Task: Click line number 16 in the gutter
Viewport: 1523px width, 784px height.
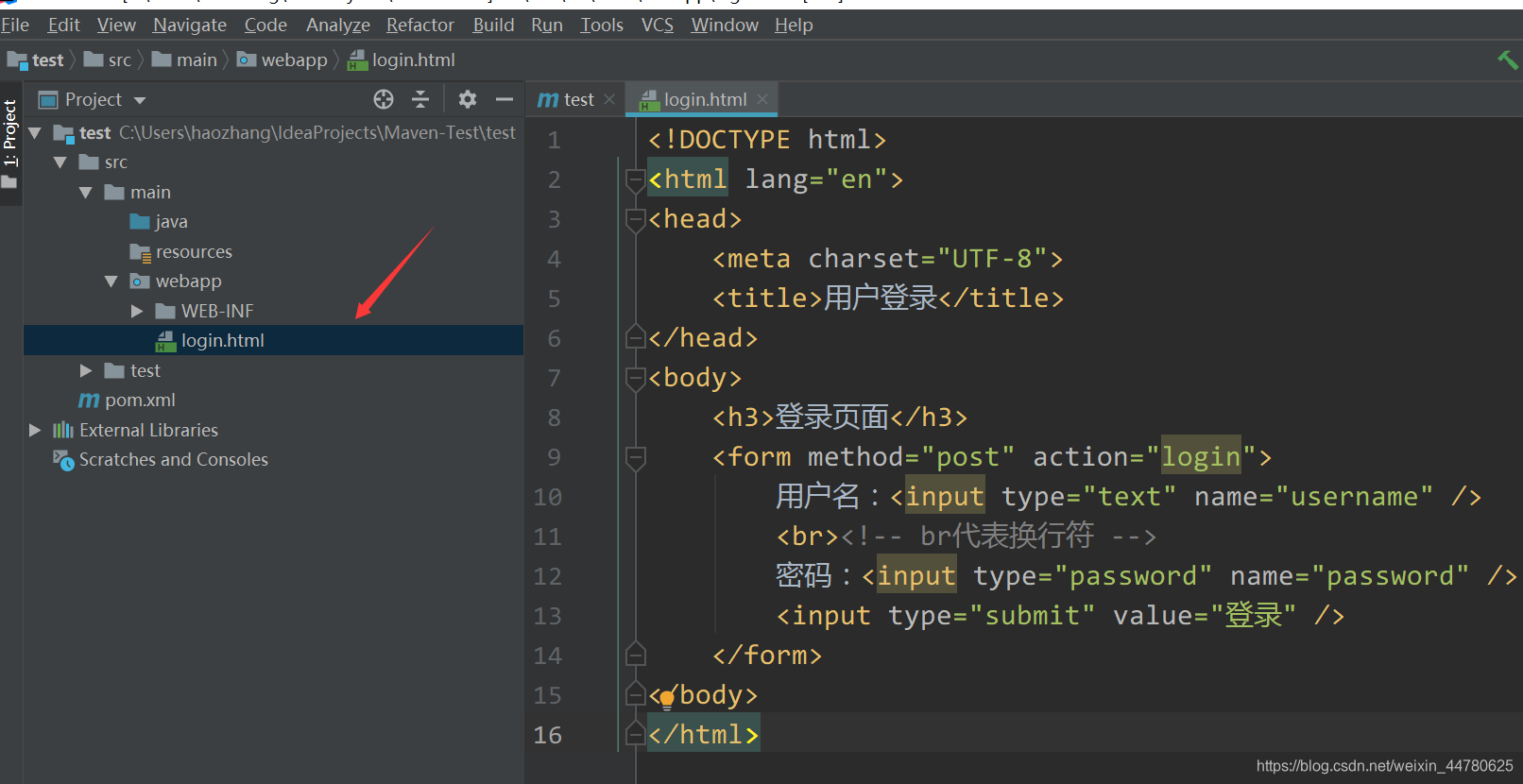Action: (x=548, y=735)
